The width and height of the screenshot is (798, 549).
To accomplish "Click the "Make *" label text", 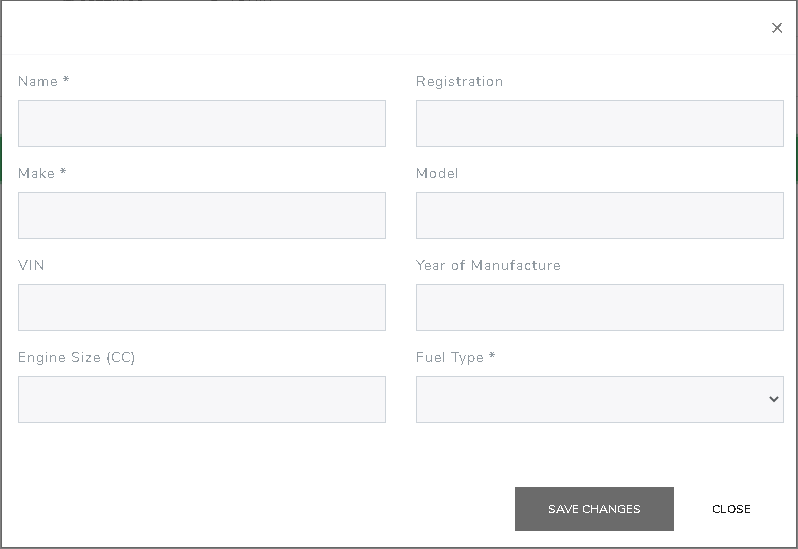I will tap(42, 174).
